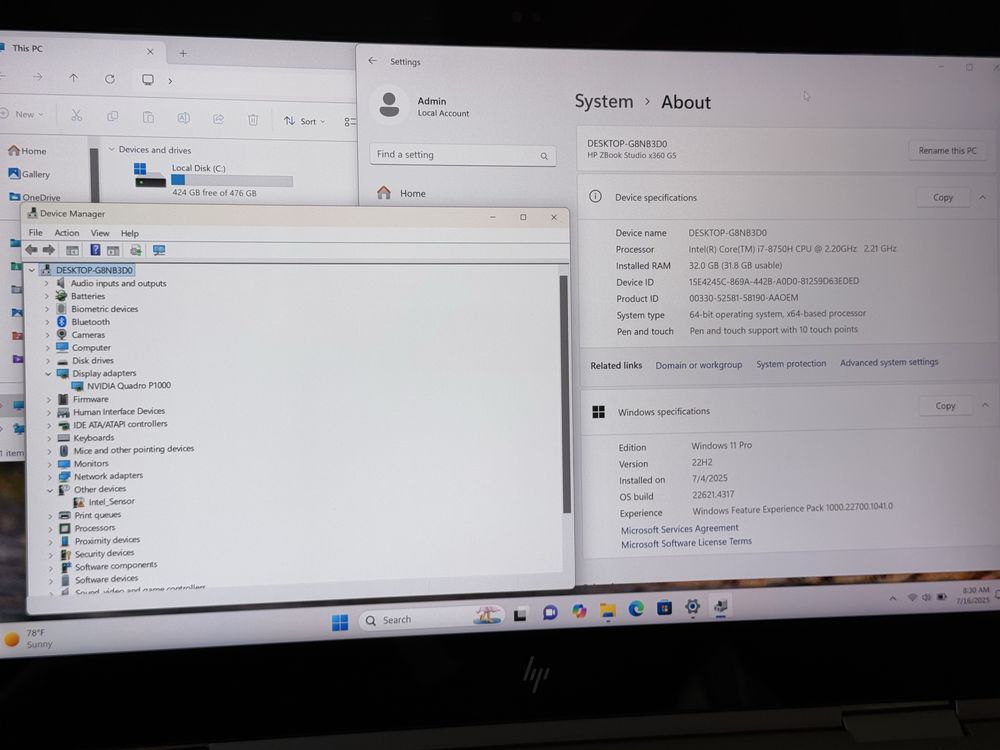Open the Domain or workgroup link

point(698,365)
